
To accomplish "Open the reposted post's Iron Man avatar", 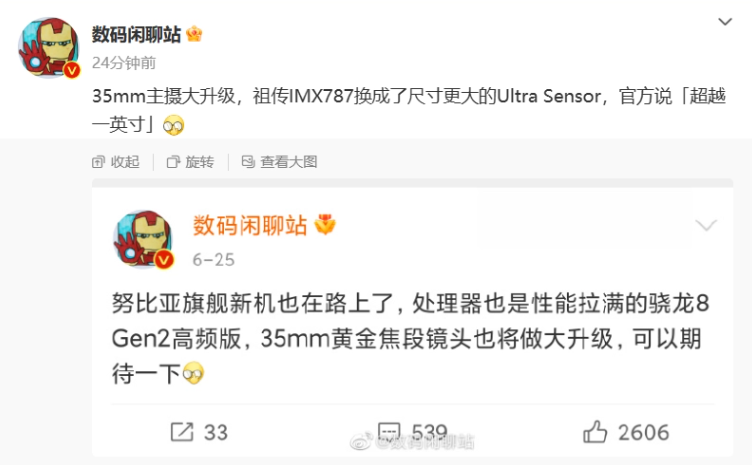I will [143, 239].
